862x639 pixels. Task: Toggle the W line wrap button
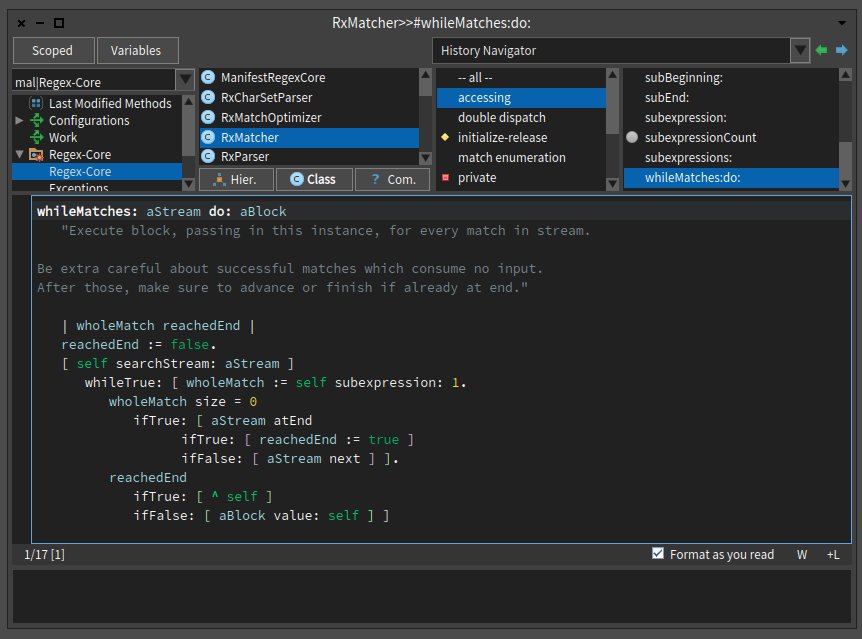click(802, 554)
